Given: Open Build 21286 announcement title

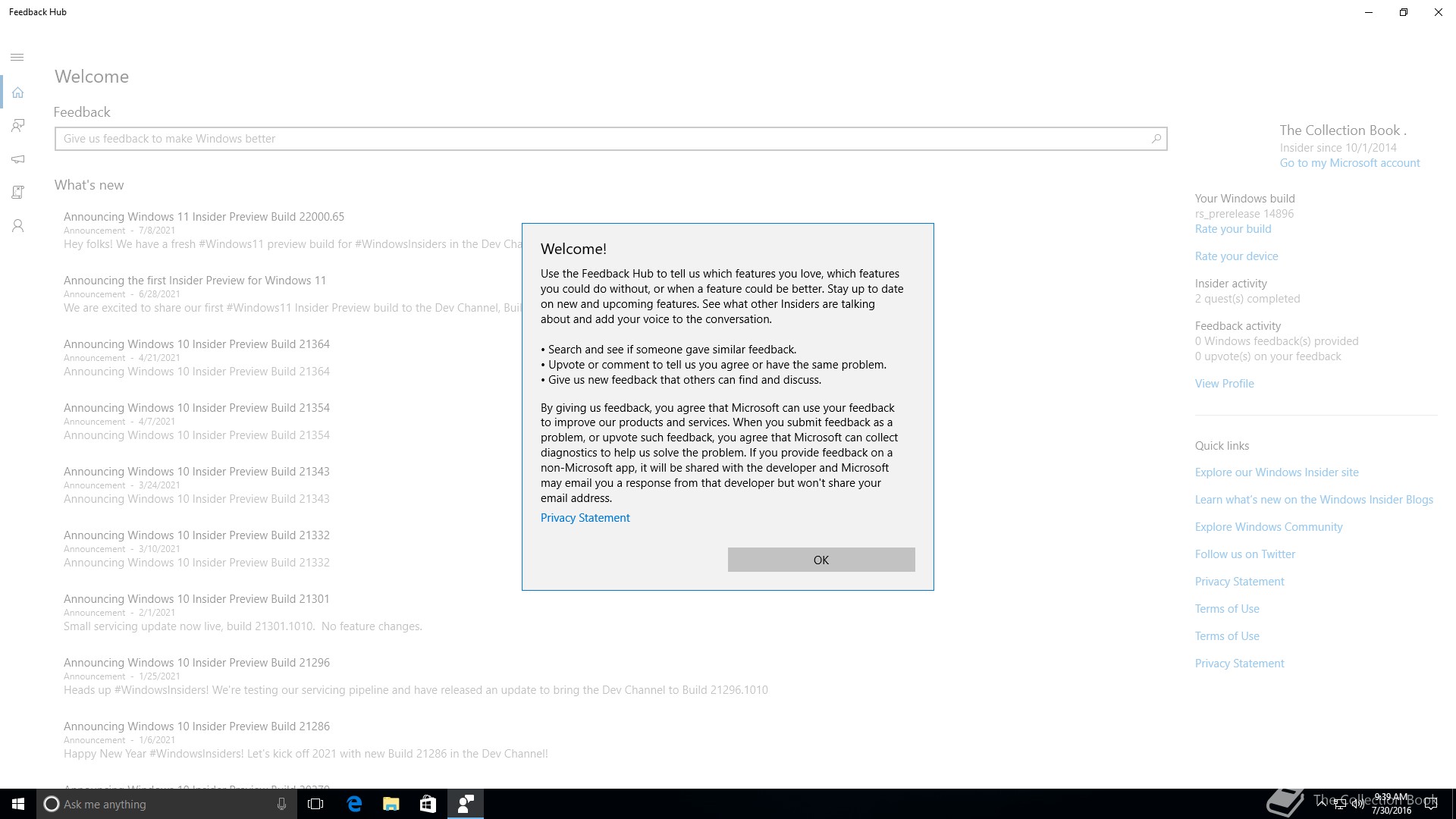Looking at the screenshot, I should coord(196,726).
